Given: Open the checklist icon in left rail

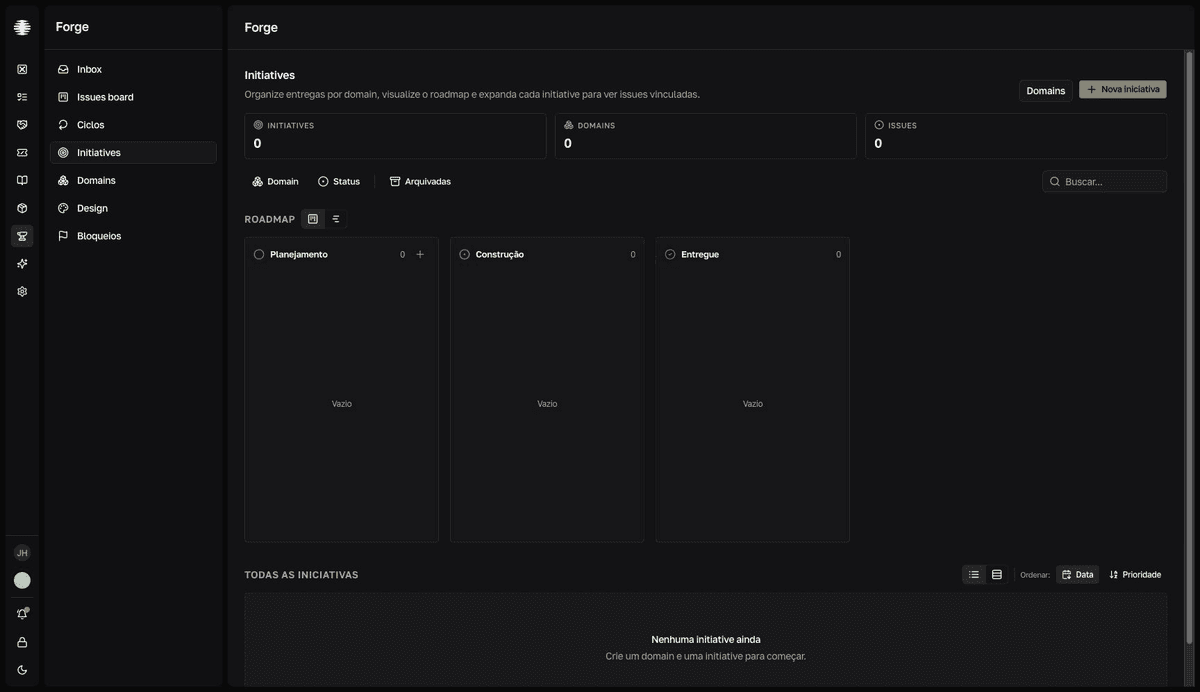Looking at the screenshot, I should pyautogui.click(x=22, y=97).
